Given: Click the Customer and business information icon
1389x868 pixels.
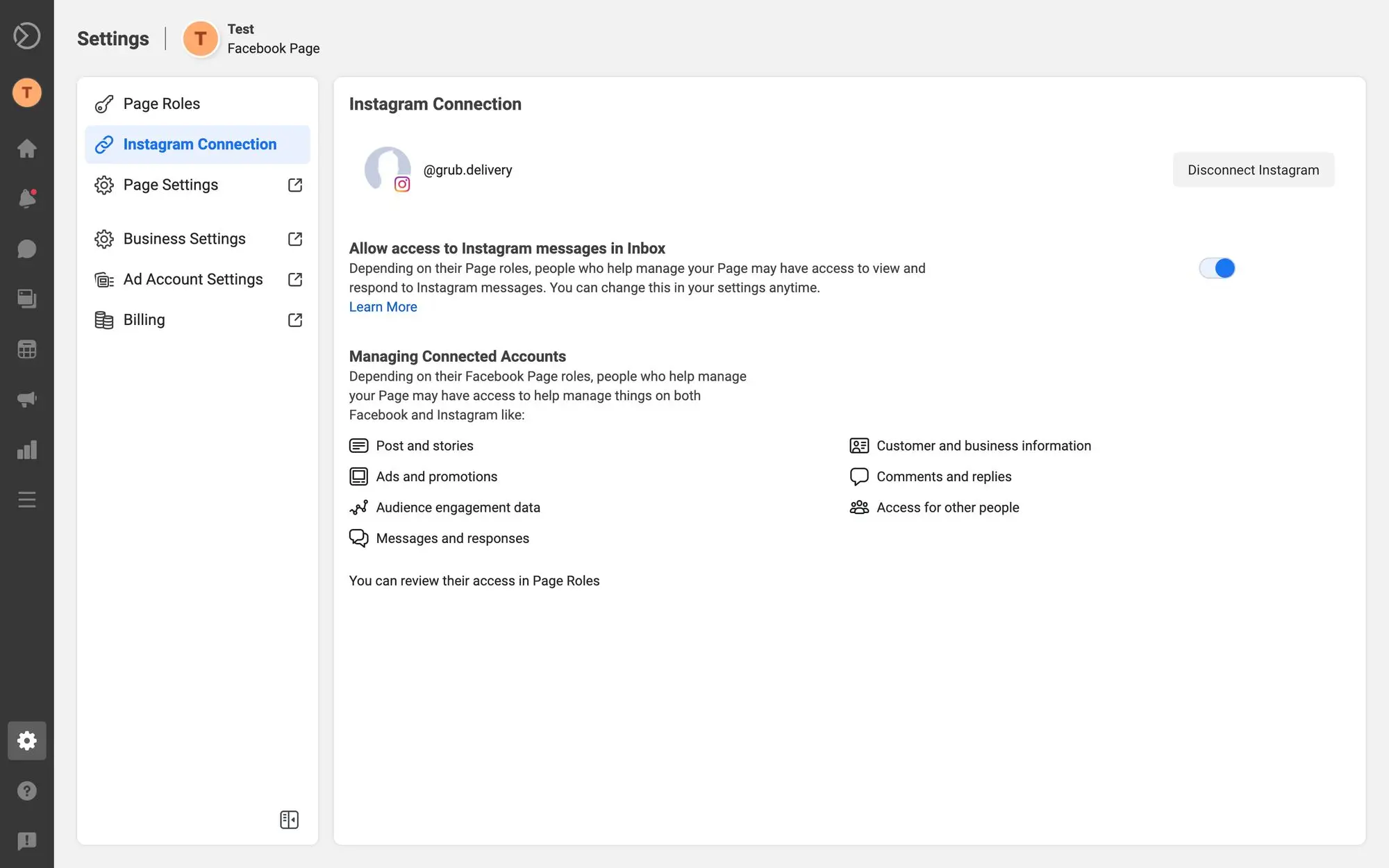Looking at the screenshot, I should click(859, 446).
